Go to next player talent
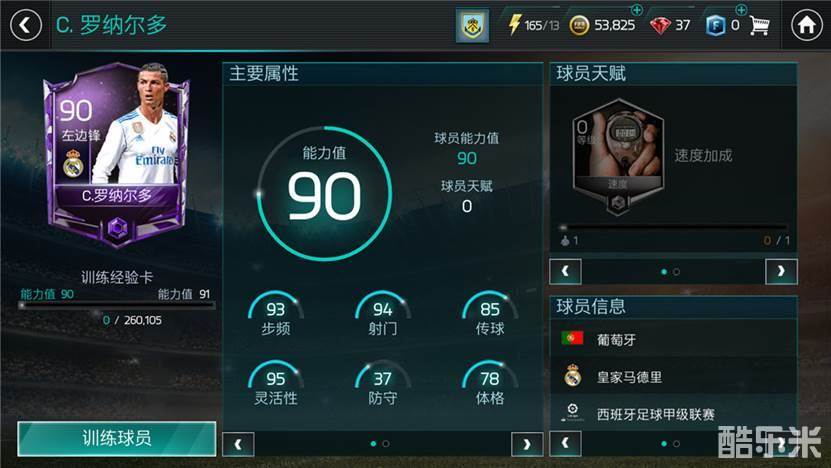 click(781, 271)
